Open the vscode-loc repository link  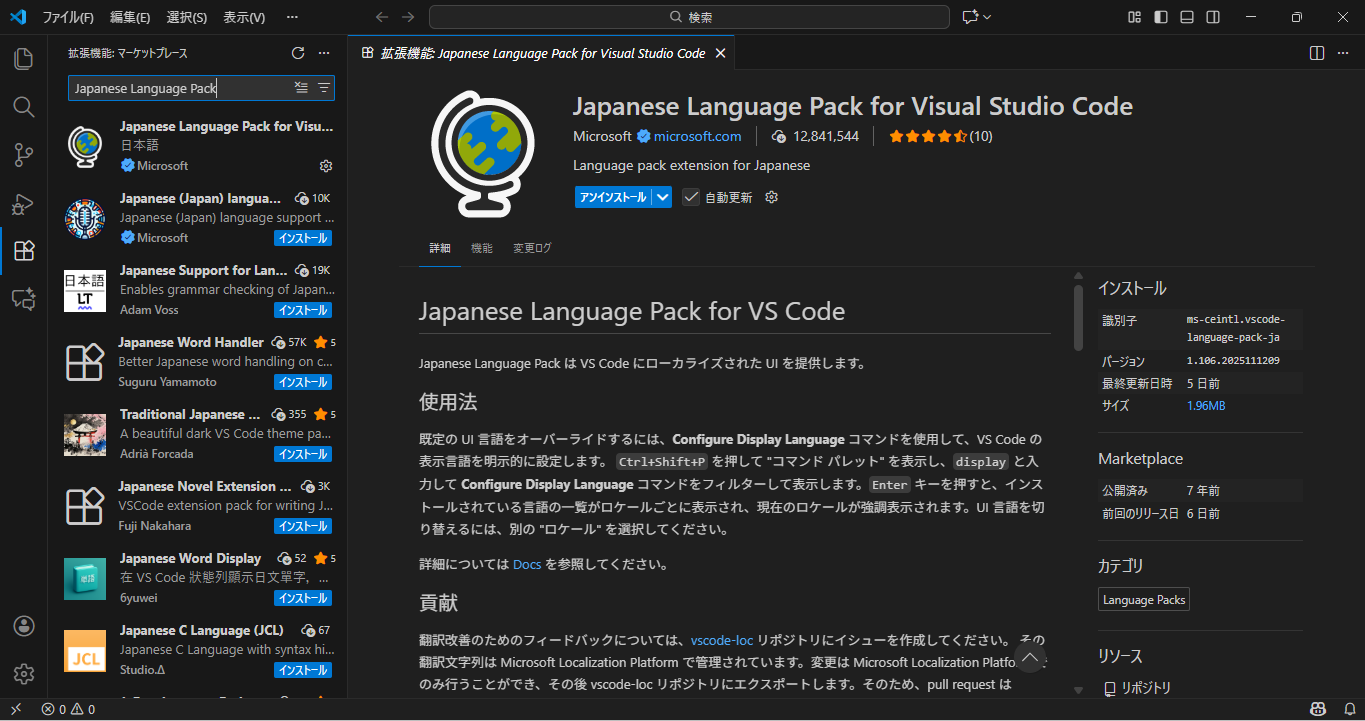pyautogui.click(x=722, y=640)
